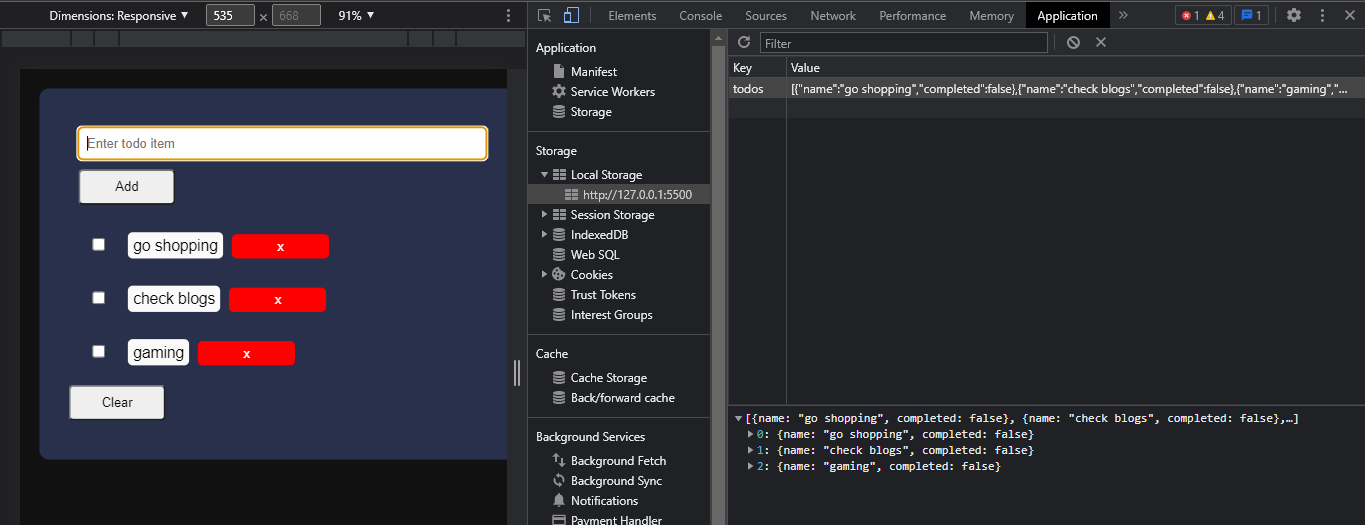Switch to the Sources tab
Viewport: 1365px width, 525px height.
click(x=766, y=16)
